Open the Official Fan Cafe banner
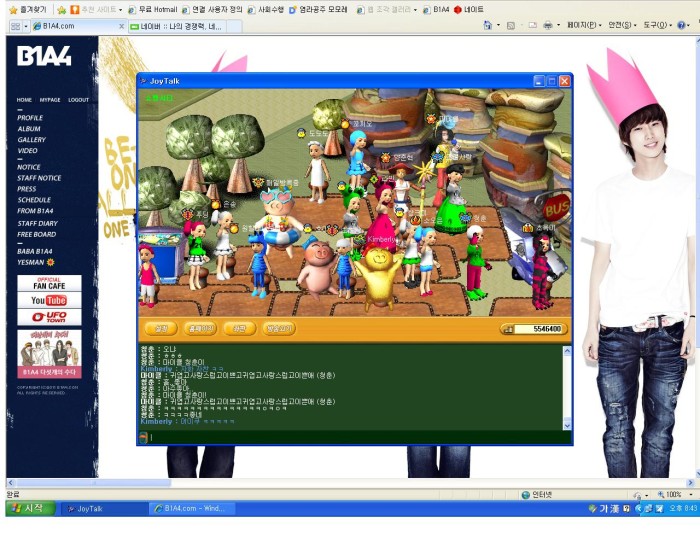Screen dimensions: 700x560 point(49,283)
